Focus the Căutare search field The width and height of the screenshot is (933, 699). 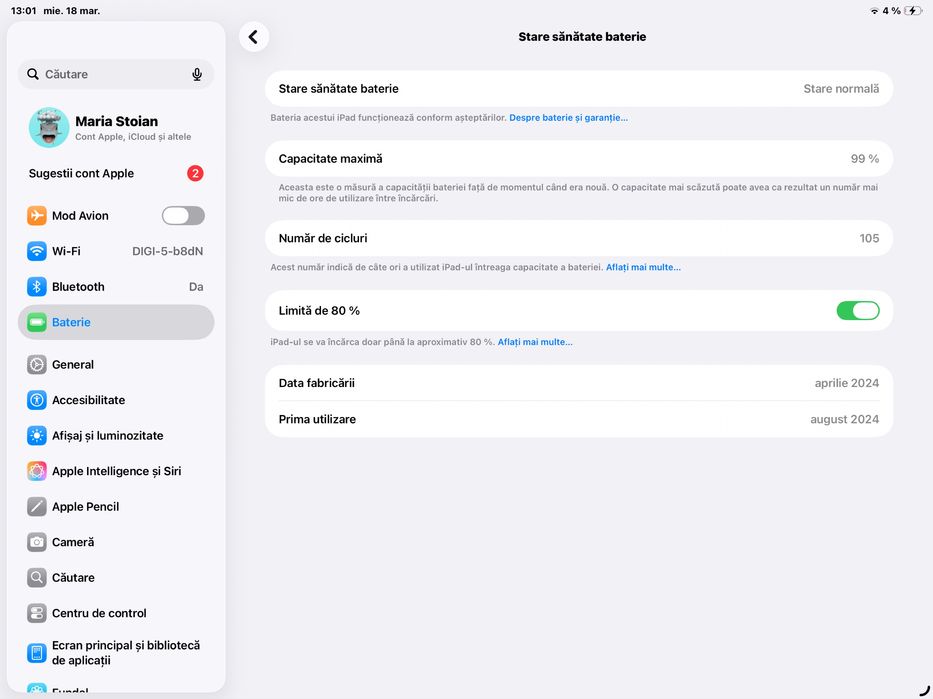coord(116,74)
